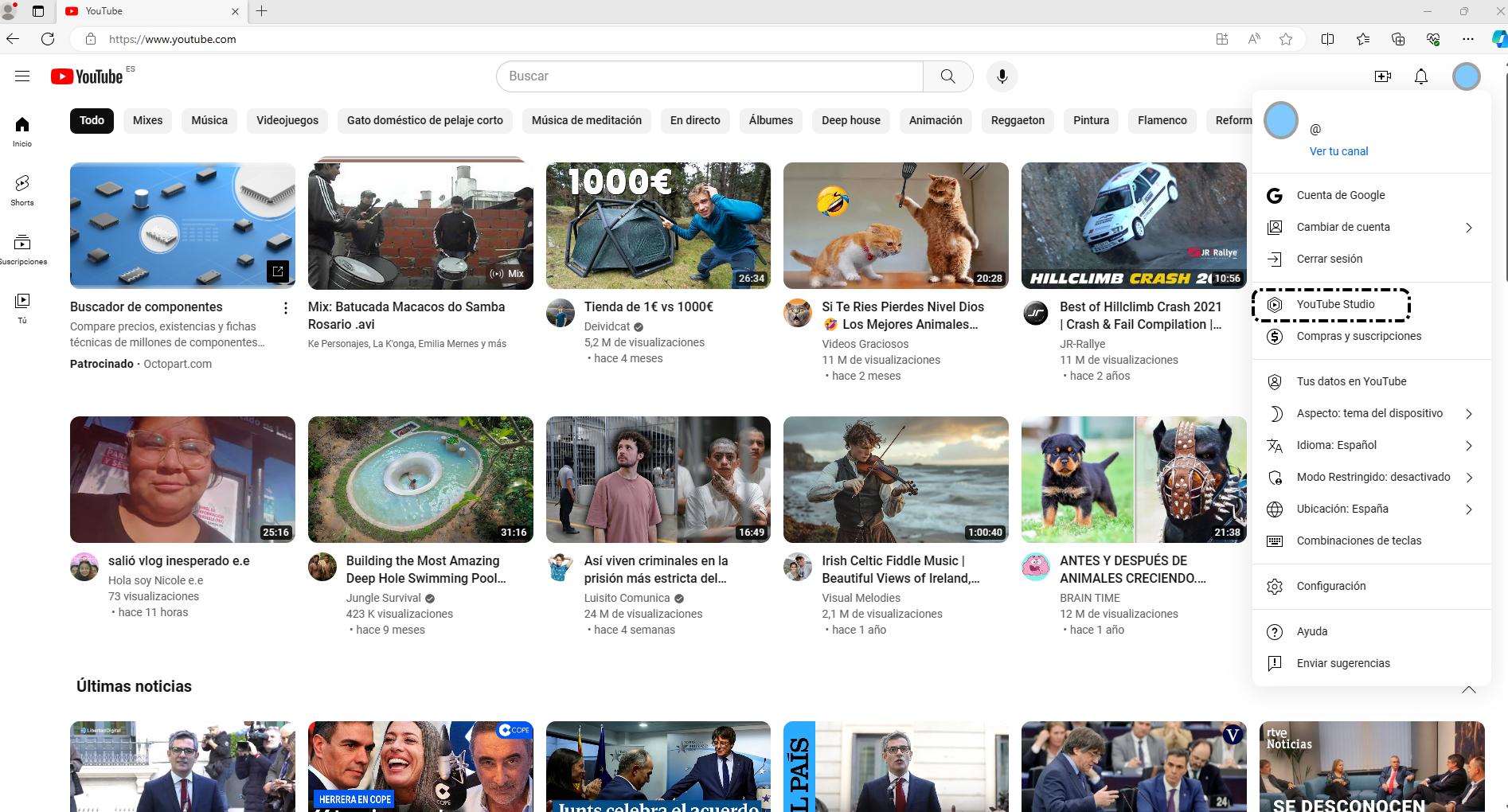This screenshot has width=1508, height=812.
Task: Open read aloud icon in address bar
Action: click(1254, 39)
